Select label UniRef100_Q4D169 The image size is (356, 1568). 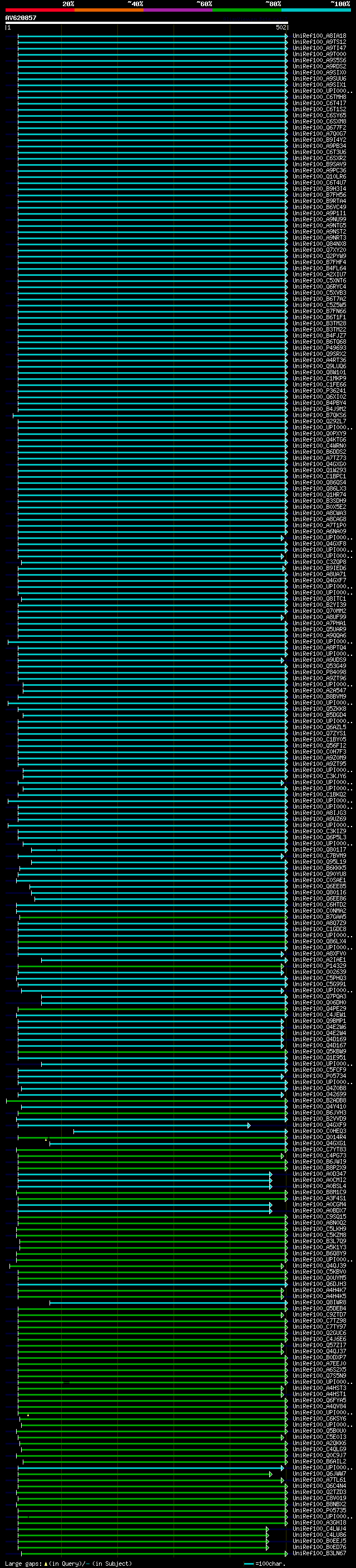click(319, 1039)
